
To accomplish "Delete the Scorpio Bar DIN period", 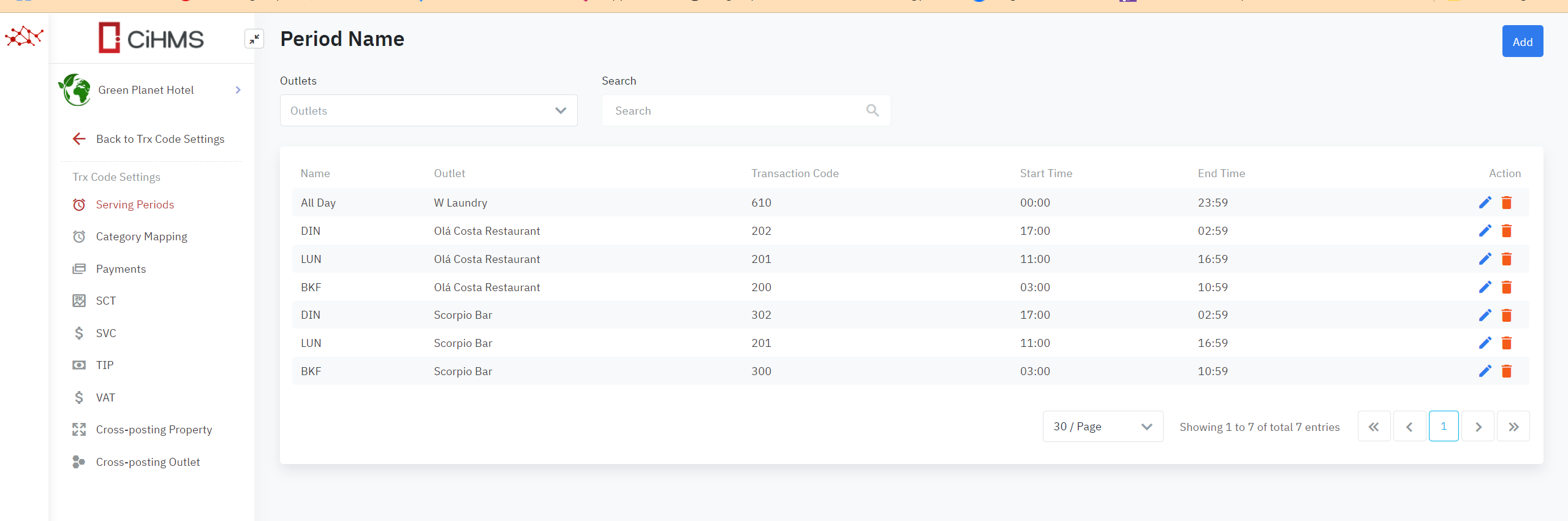I will pos(1506,315).
